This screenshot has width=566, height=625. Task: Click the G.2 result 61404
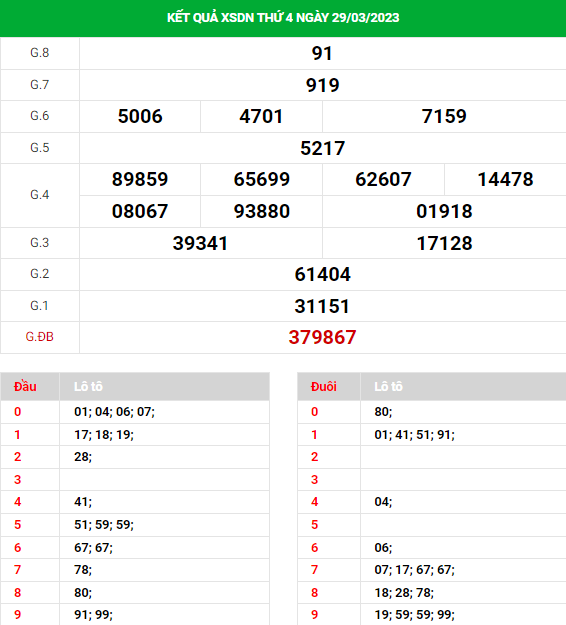point(322,274)
